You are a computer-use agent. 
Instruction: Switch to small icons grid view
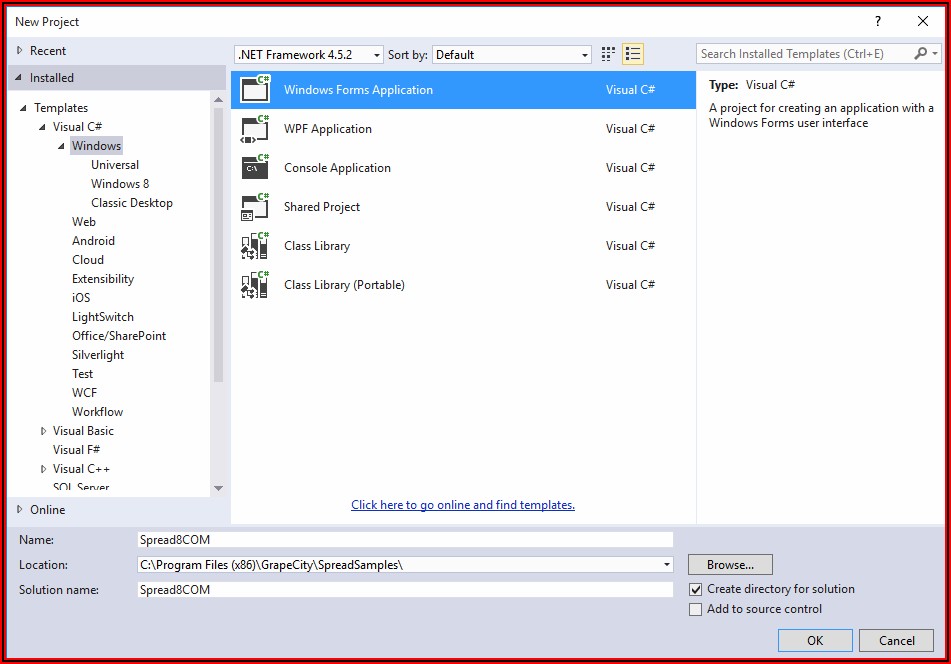tap(609, 54)
